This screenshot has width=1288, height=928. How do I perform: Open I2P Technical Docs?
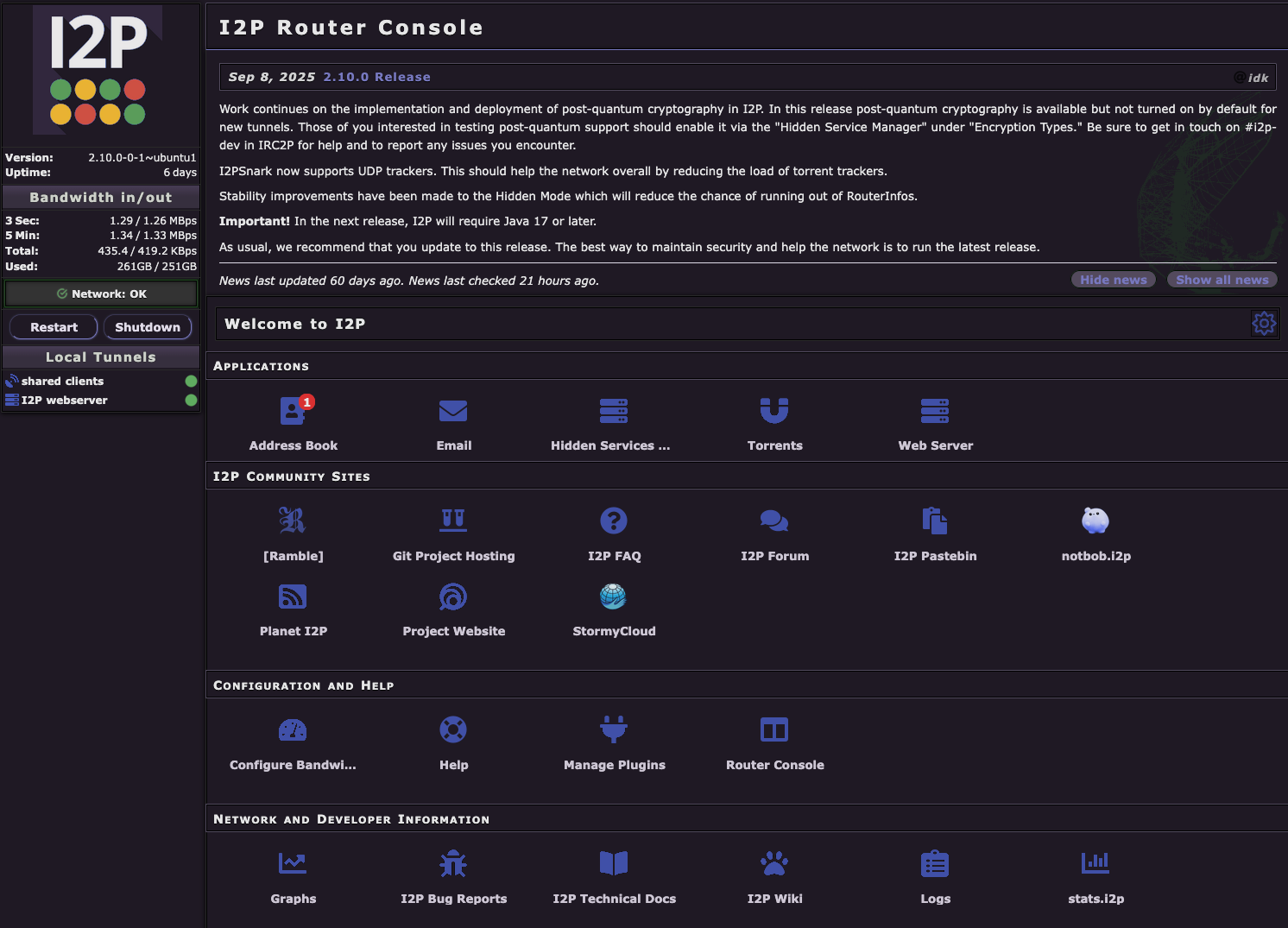click(614, 874)
